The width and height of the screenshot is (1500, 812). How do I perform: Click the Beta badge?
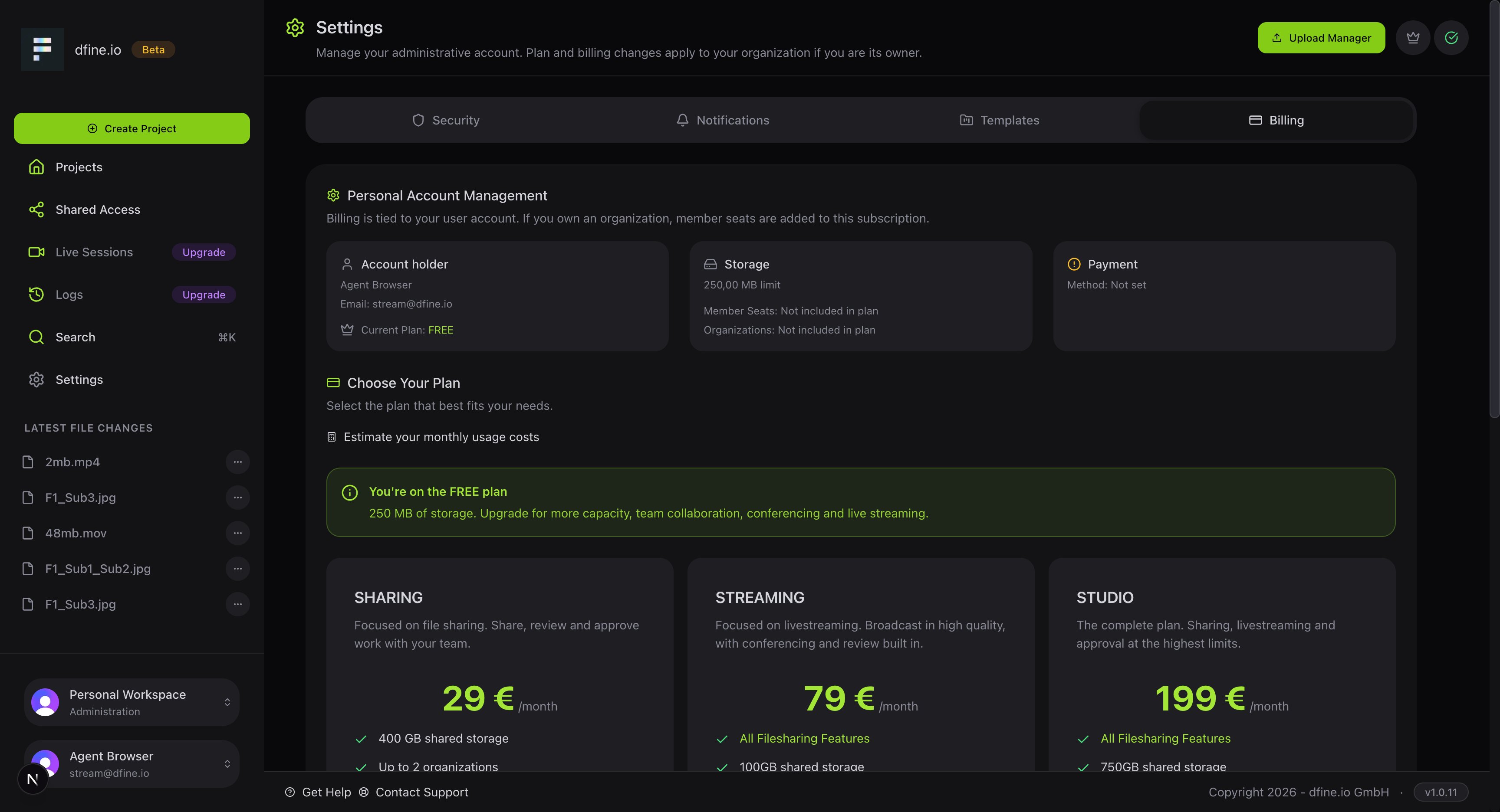coord(153,49)
